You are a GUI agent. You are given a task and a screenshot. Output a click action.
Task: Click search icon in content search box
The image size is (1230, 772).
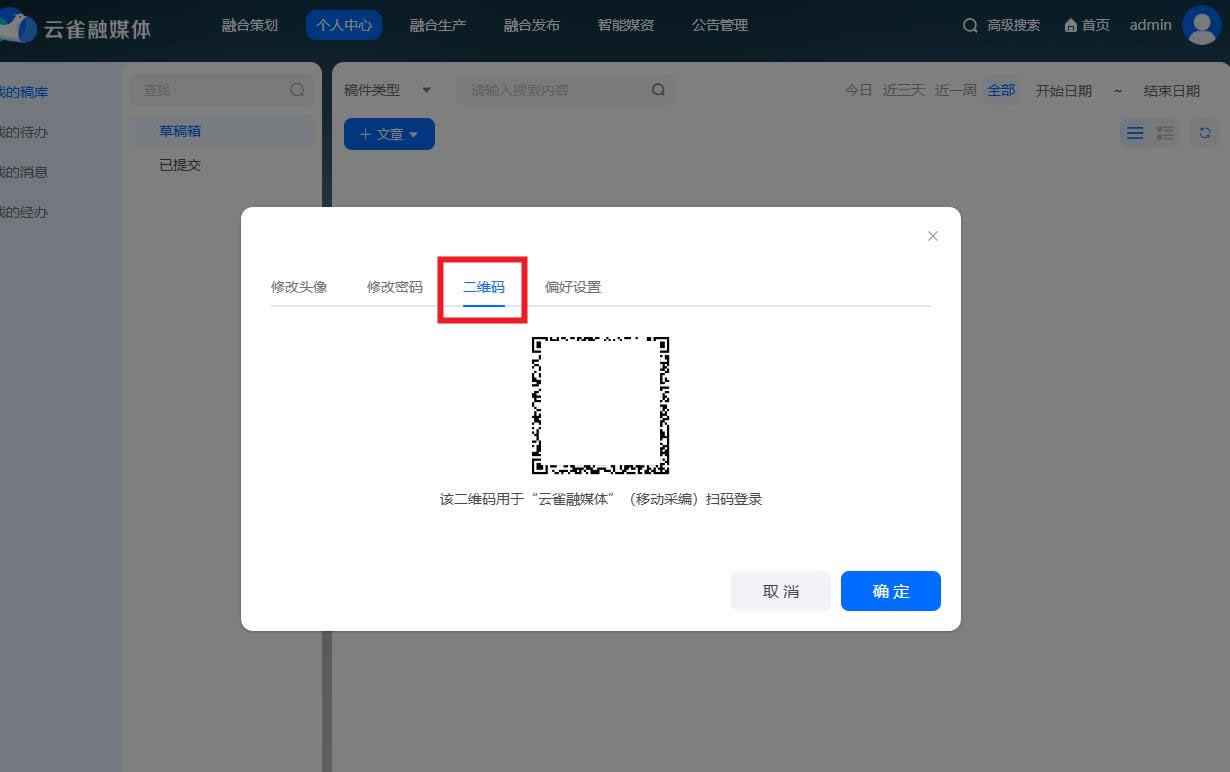point(658,89)
